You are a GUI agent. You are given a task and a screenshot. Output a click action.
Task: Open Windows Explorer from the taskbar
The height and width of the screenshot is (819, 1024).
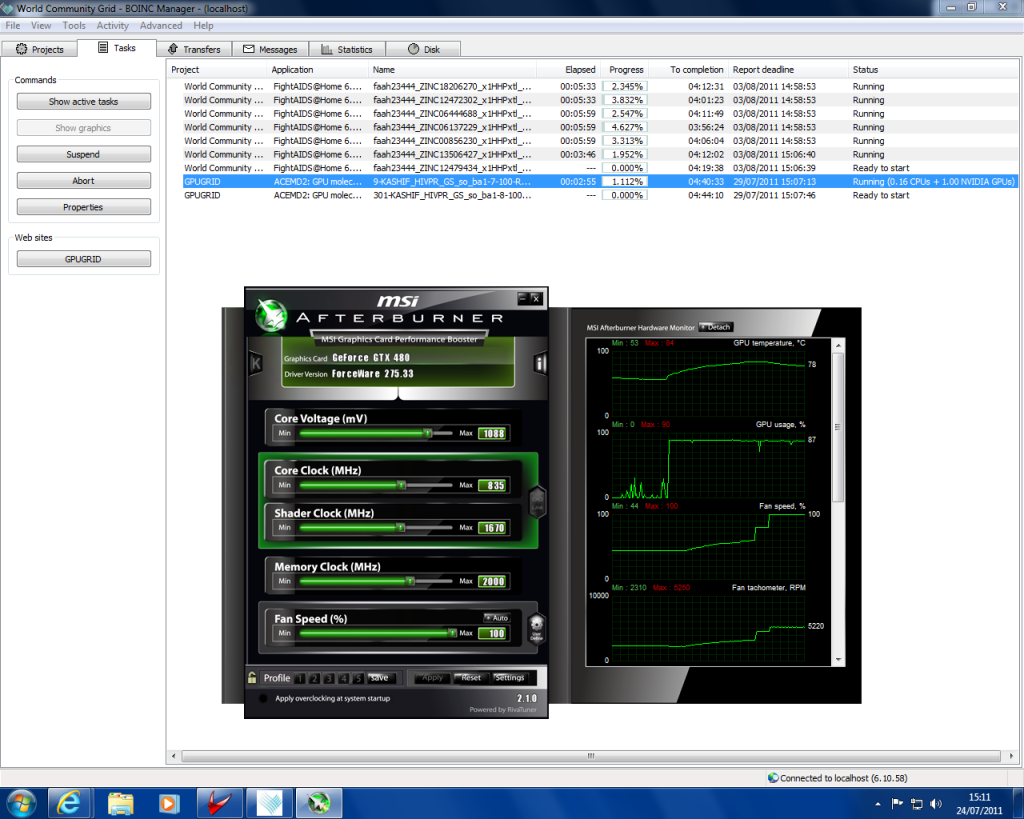[x=121, y=803]
